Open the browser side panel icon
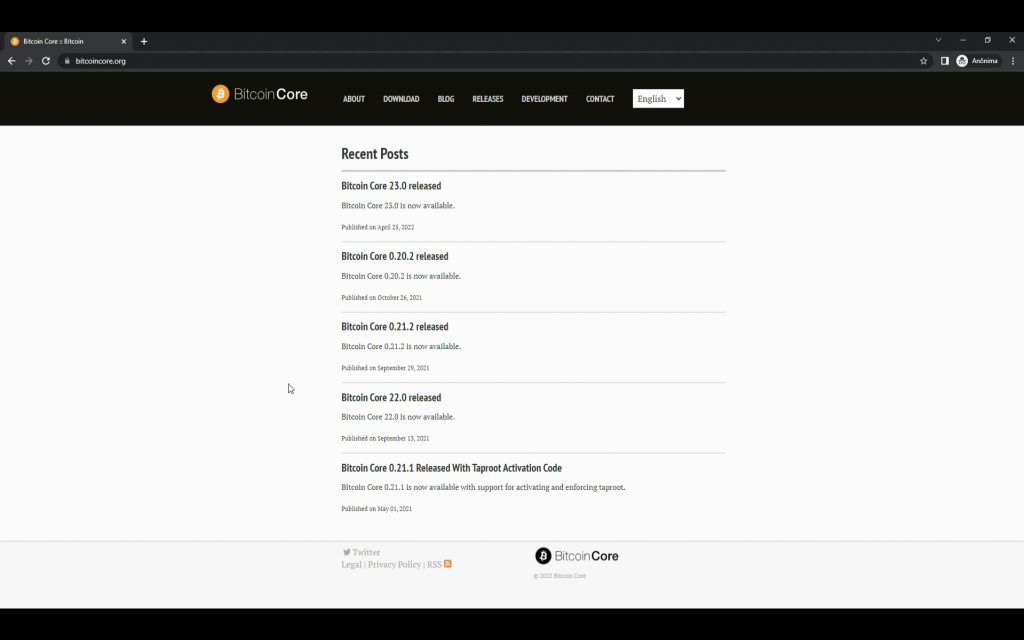 944,61
